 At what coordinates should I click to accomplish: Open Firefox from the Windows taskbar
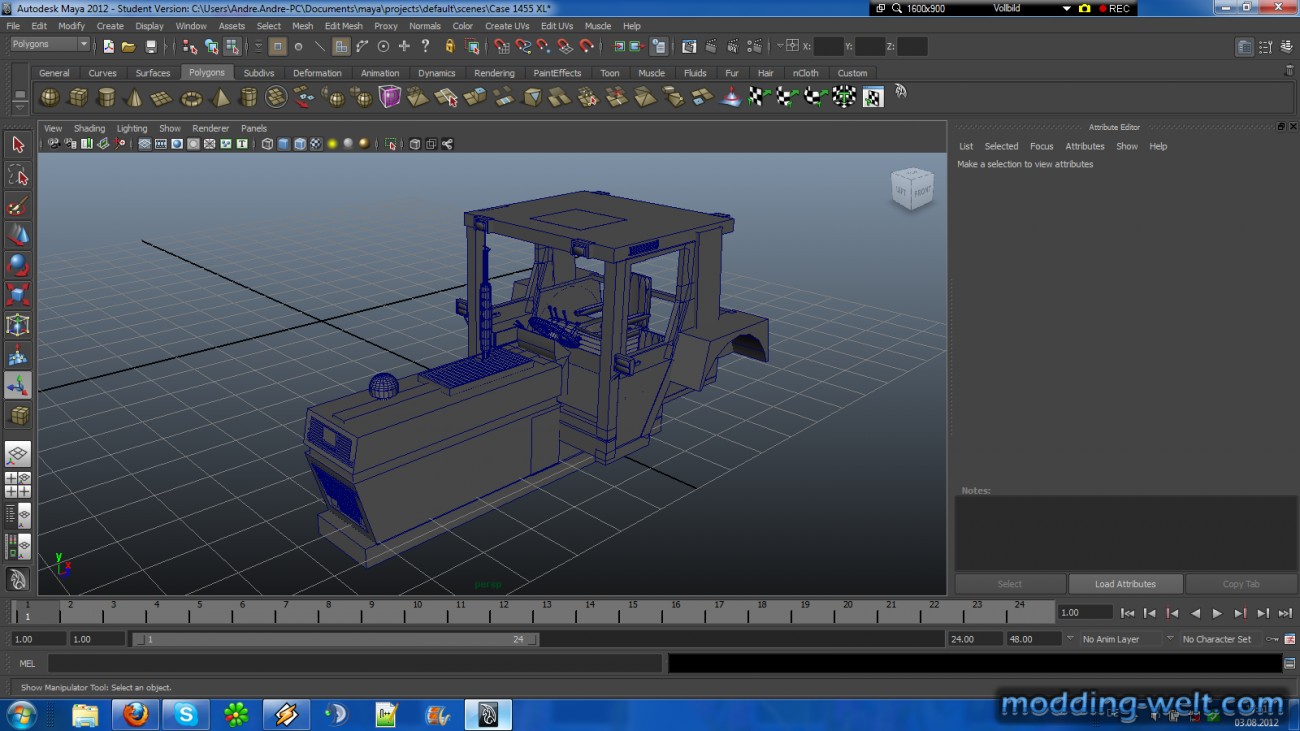pos(135,714)
